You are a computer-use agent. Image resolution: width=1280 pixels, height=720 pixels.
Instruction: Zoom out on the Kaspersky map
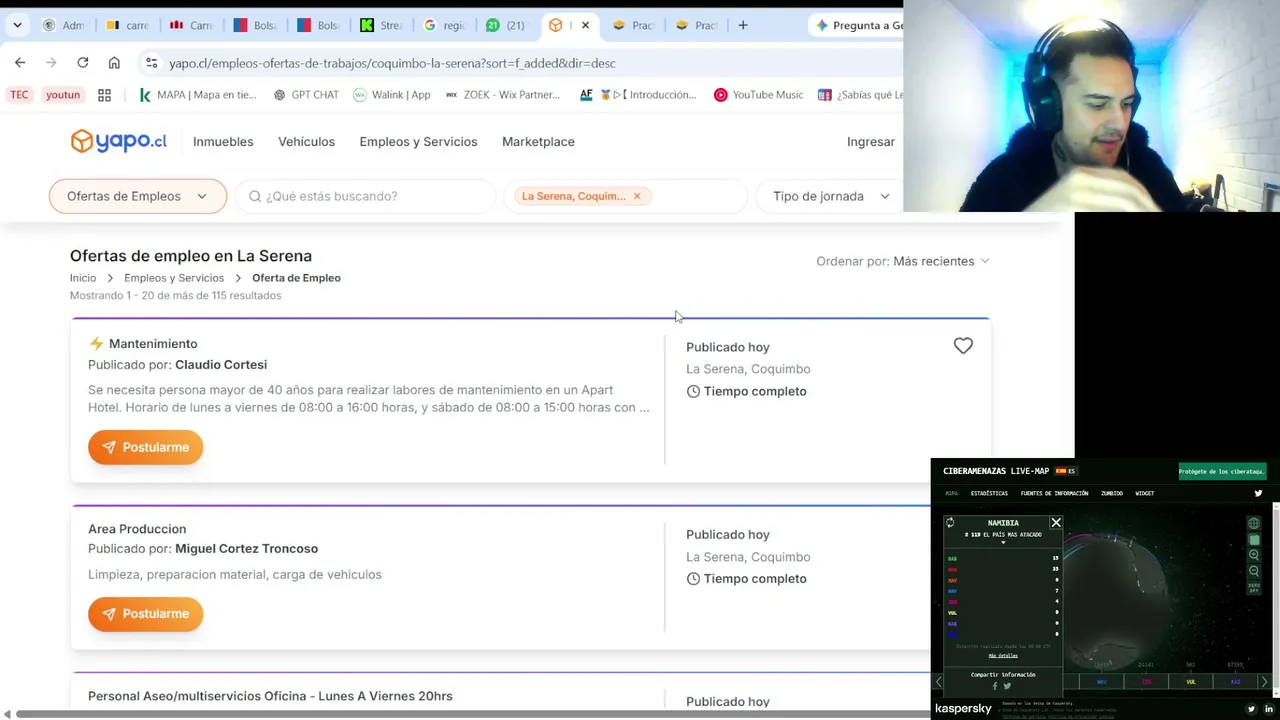click(1254, 571)
